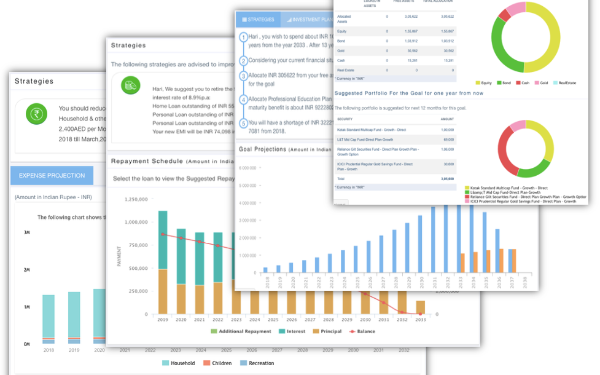Click the green coins loan strategy icon
Viewport: 600px width, 375px height.
(x=130, y=85)
